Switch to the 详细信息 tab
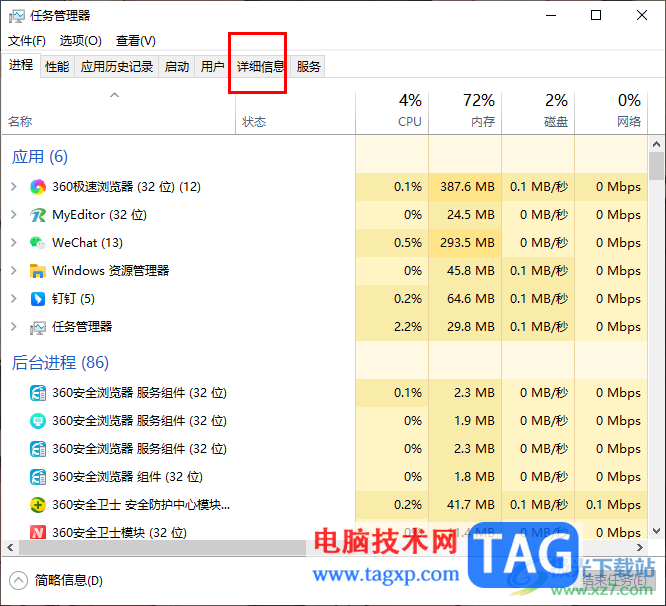The width and height of the screenshot is (666, 606). pyautogui.click(x=260, y=67)
